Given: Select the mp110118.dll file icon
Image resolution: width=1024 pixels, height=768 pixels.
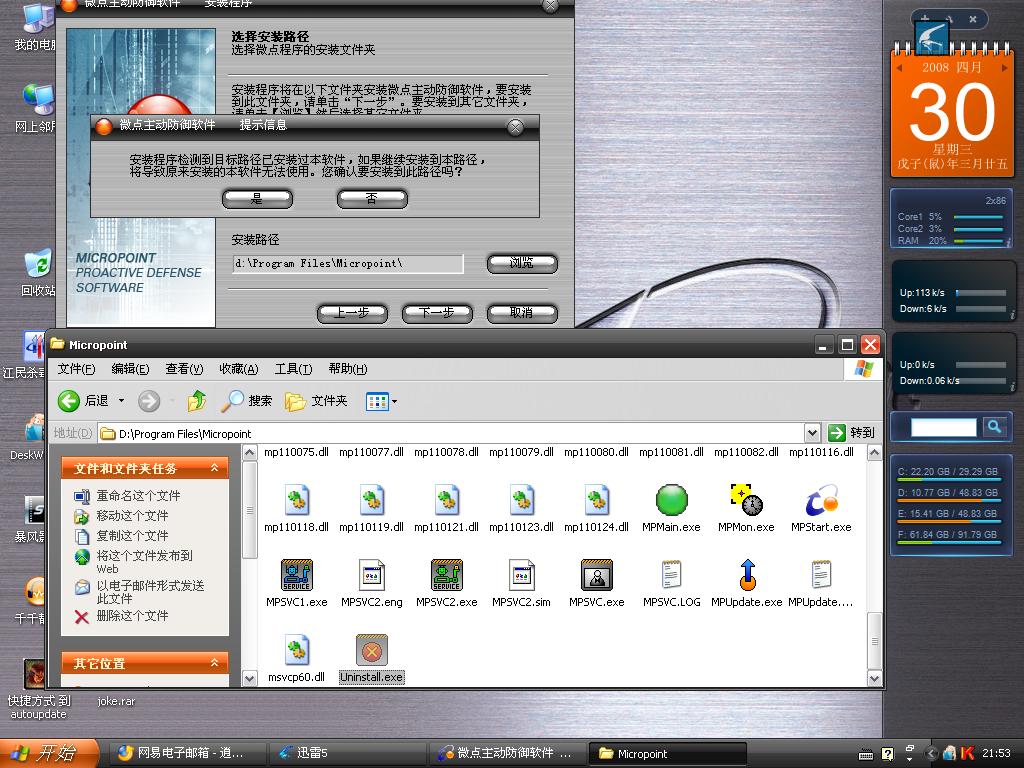Looking at the screenshot, I should [x=296, y=500].
